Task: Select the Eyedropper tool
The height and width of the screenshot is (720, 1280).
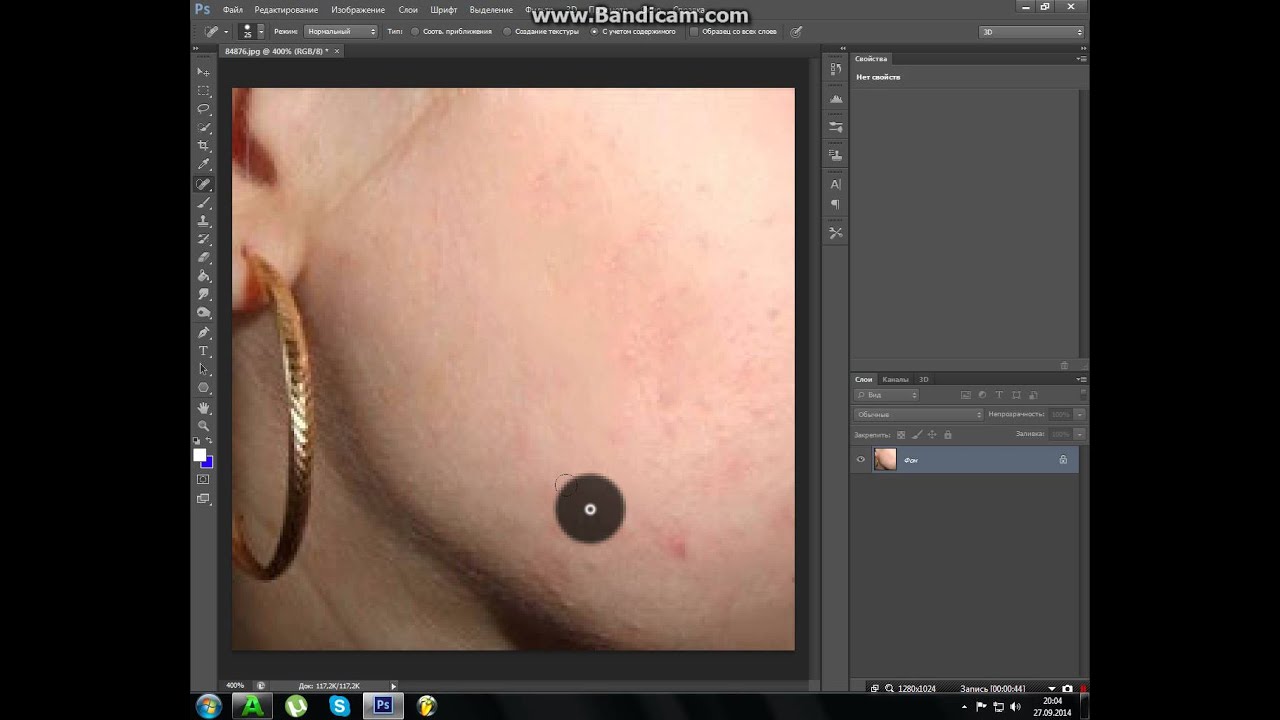Action: coord(203,165)
